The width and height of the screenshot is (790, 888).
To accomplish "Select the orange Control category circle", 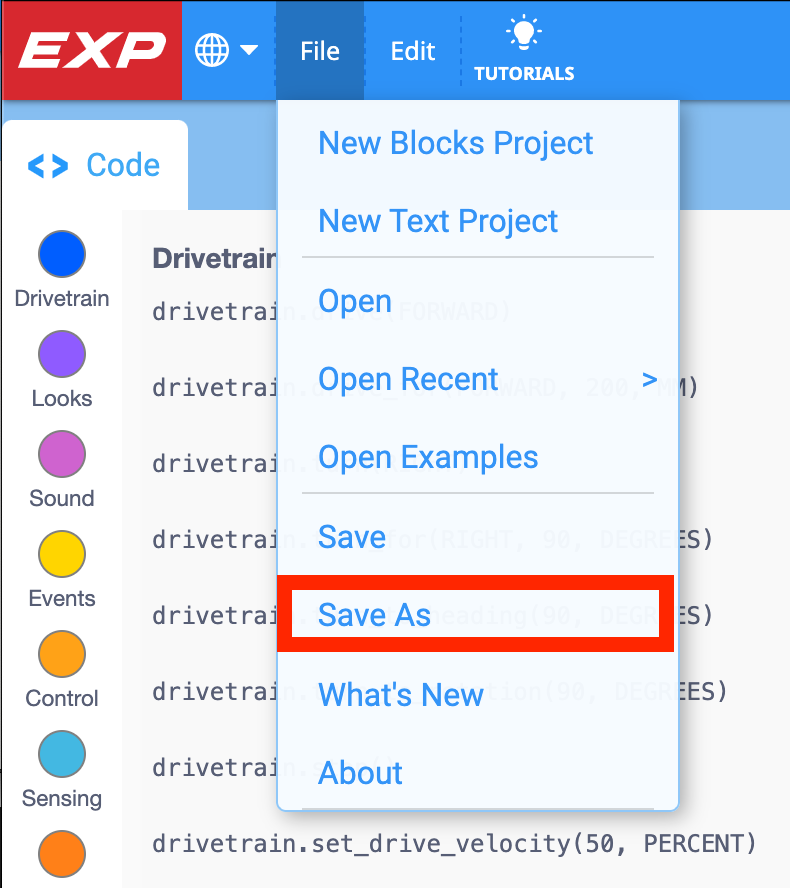I will (x=62, y=654).
